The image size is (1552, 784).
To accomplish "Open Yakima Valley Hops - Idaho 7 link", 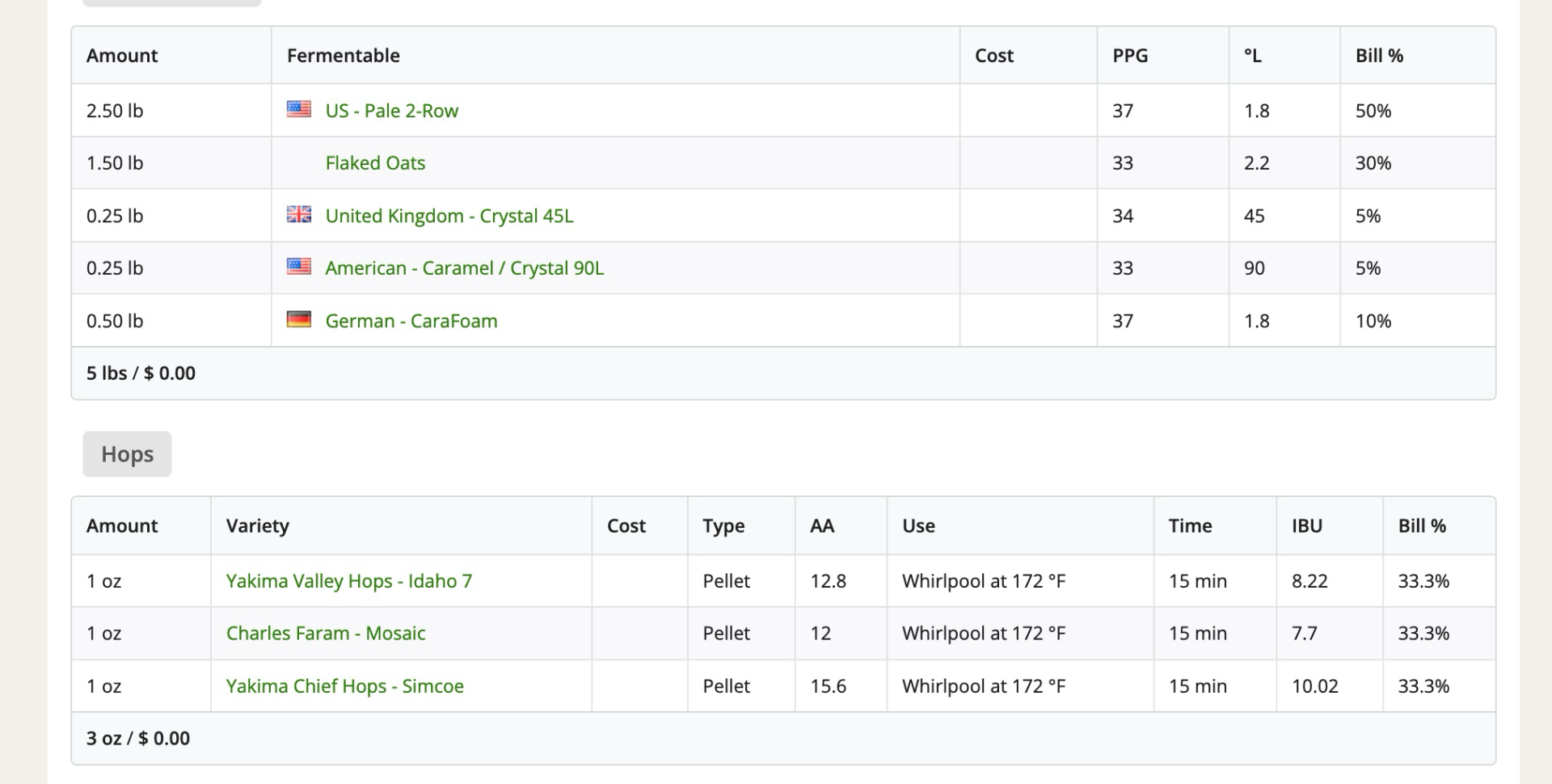I will pyautogui.click(x=348, y=581).
